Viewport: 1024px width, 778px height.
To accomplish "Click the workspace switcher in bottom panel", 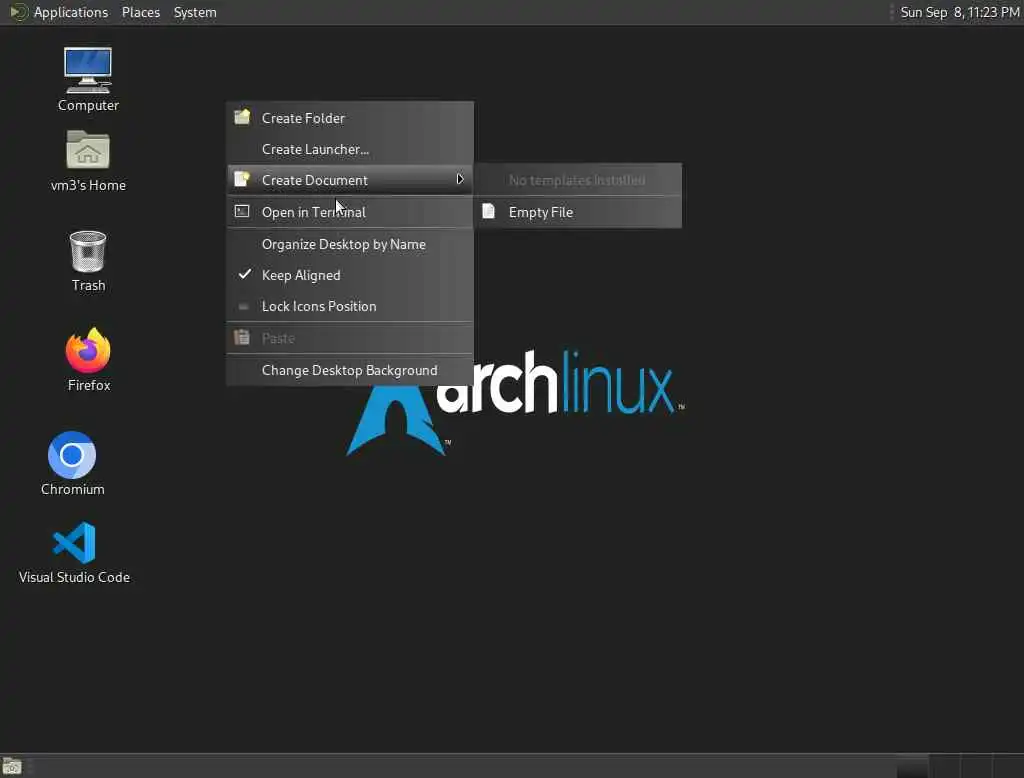I will click(x=960, y=766).
